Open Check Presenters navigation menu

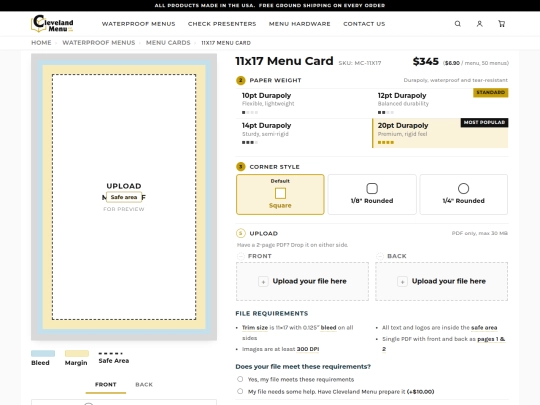pyautogui.click(x=222, y=24)
